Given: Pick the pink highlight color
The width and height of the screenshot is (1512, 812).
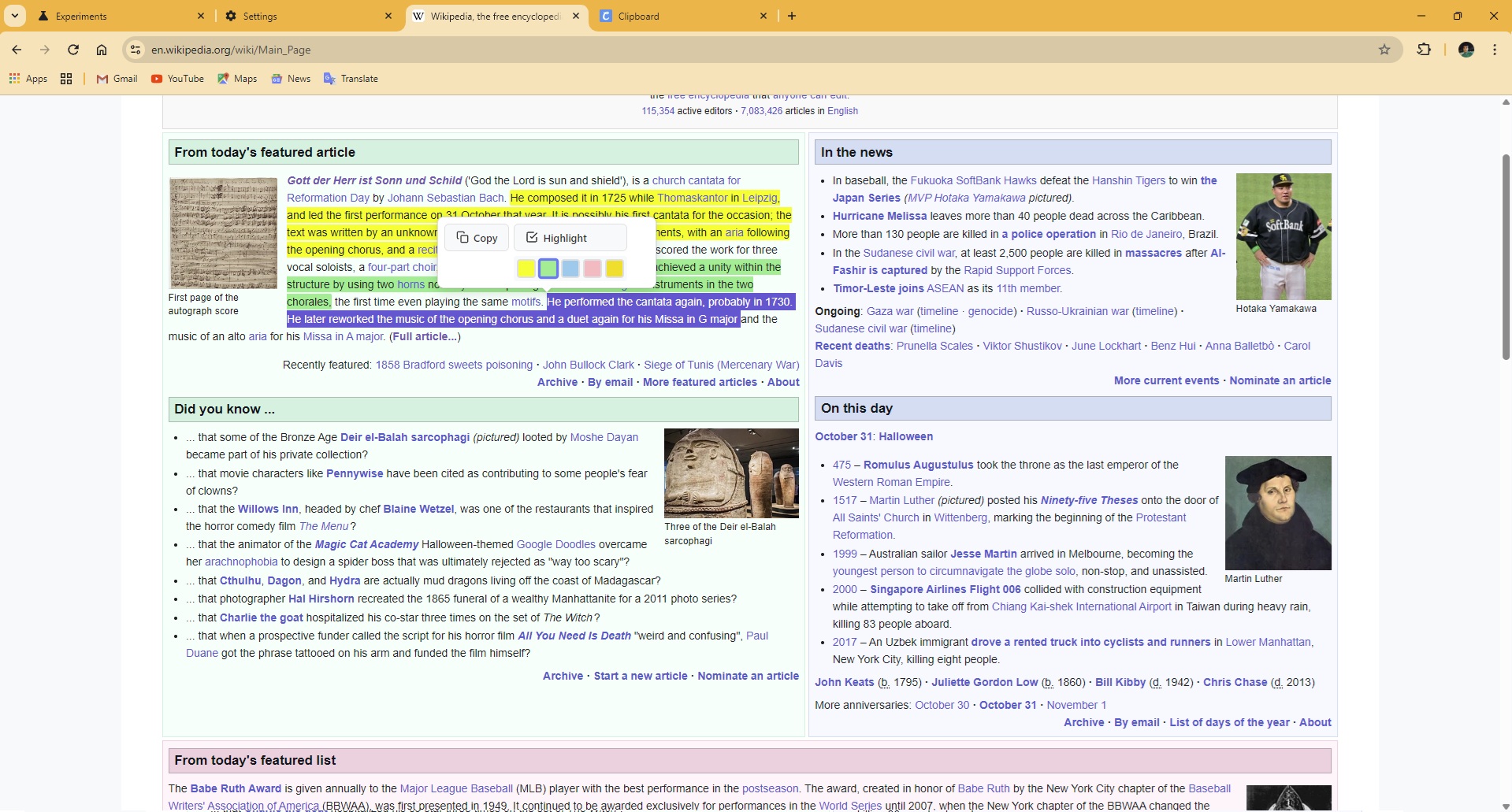Looking at the screenshot, I should [593, 269].
